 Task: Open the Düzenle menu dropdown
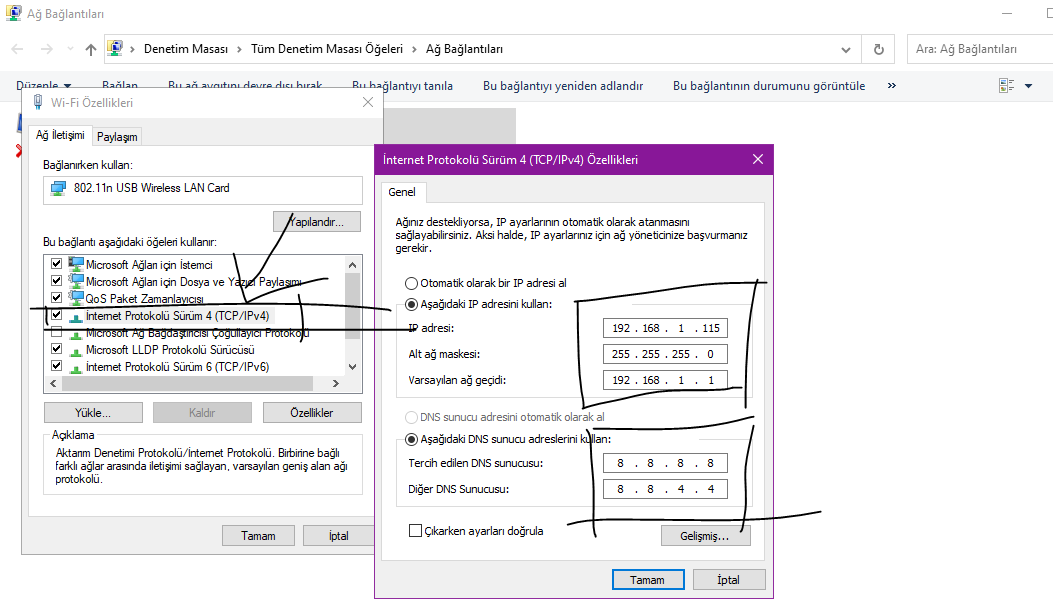click(x=44, y=86)
